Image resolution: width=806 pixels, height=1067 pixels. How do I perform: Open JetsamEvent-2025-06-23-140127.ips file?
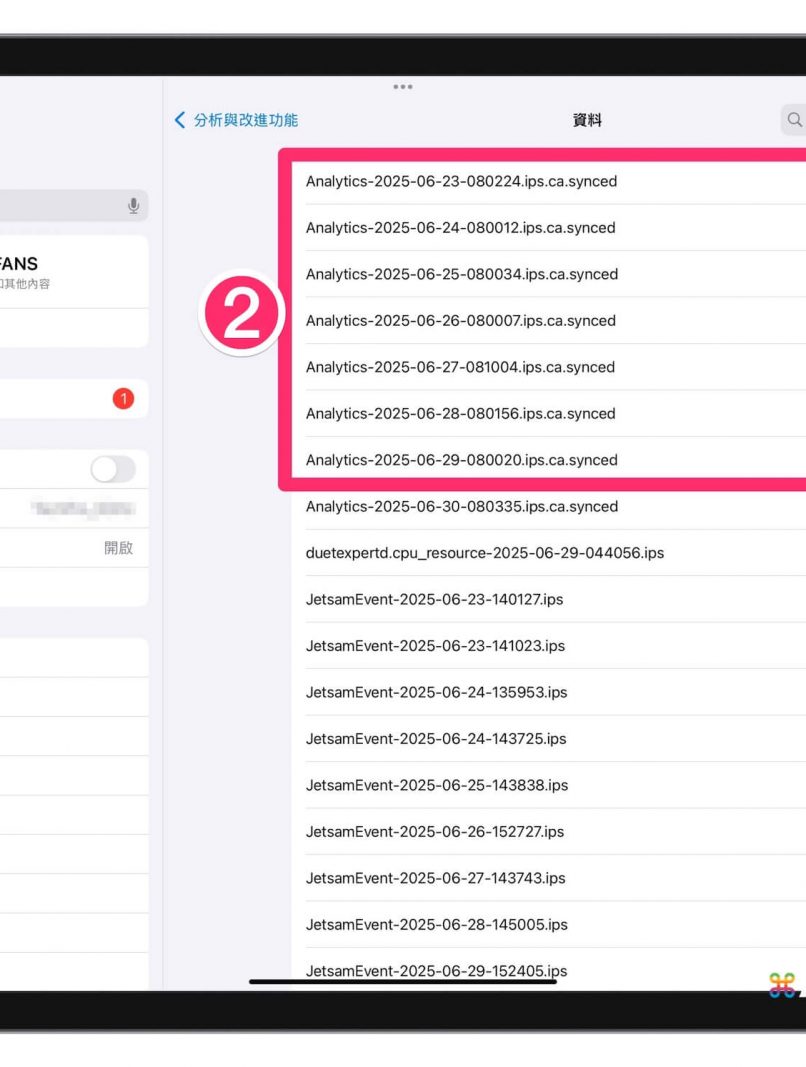click(434, 600)
